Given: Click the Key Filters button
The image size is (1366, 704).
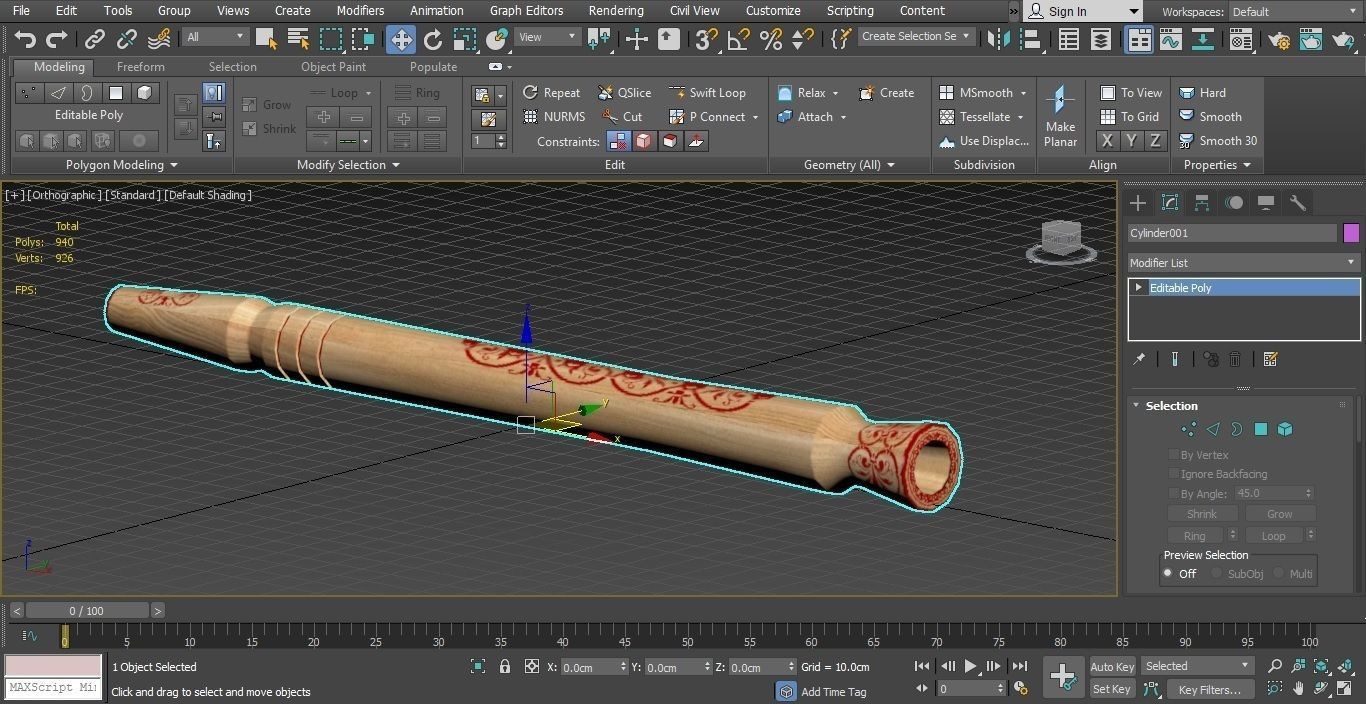Looking at the screenshot, I should (1209, 690).
